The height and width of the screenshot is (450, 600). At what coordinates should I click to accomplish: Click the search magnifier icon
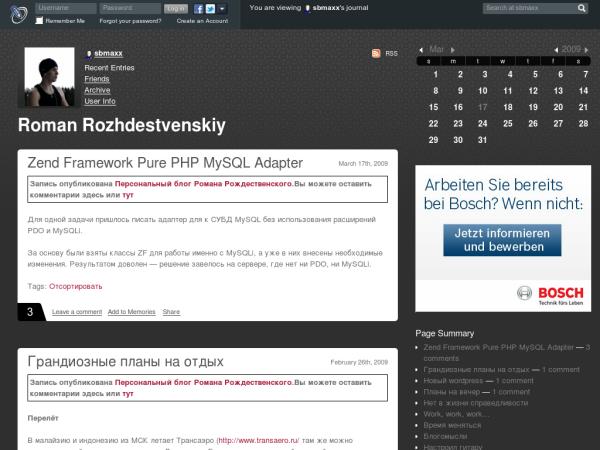[582, 8]
